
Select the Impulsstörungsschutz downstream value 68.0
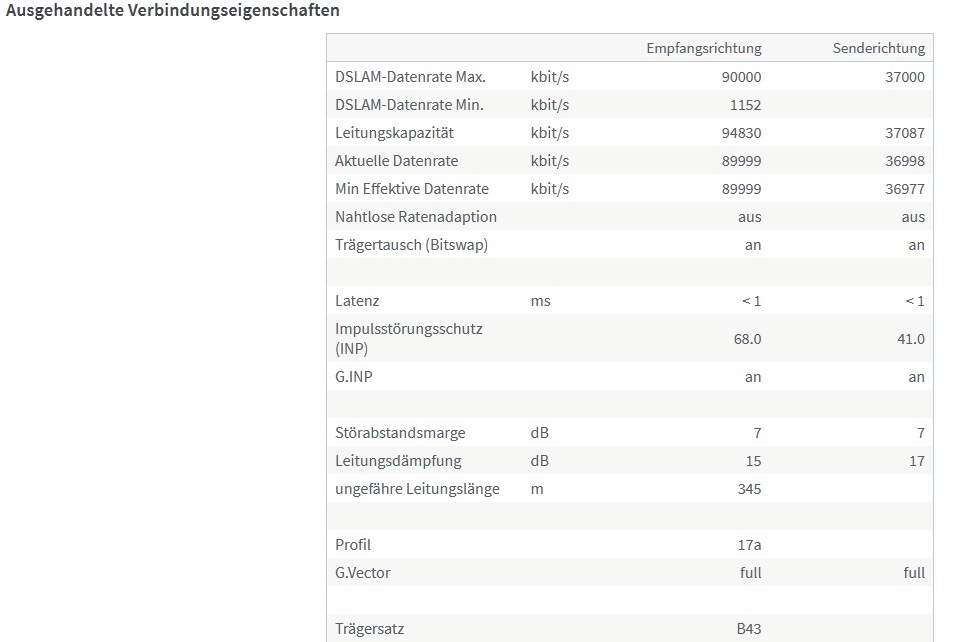pyautogui.click(x=747, y=339)
